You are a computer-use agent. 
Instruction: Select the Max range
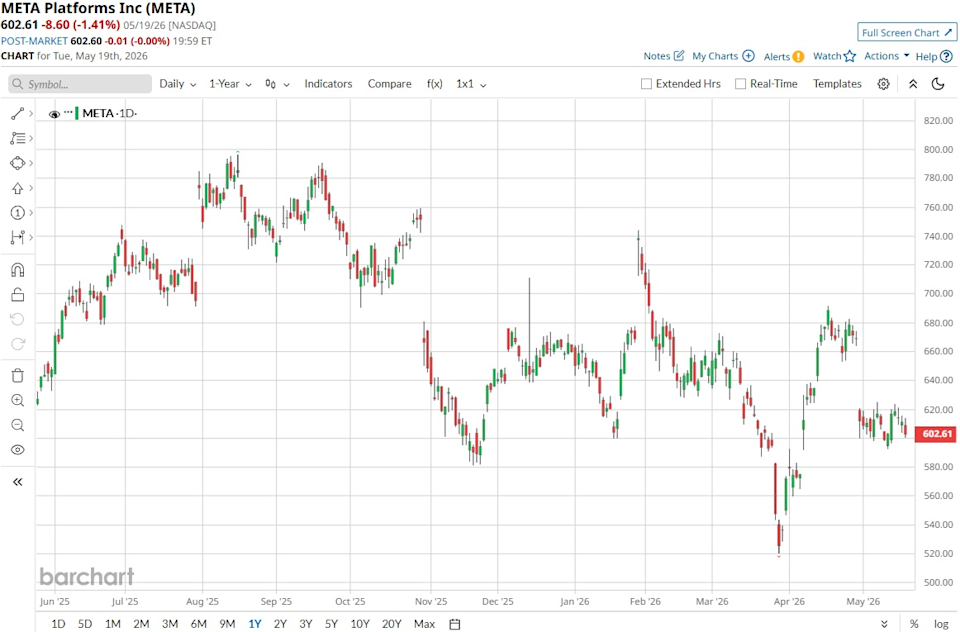[424, 624]
